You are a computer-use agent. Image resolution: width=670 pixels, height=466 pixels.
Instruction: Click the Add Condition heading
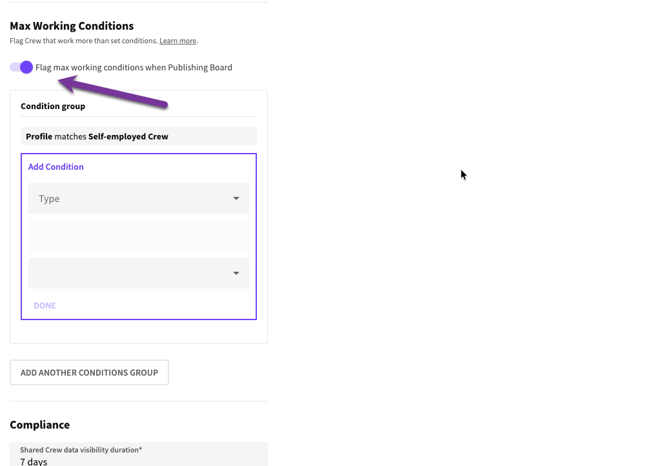(56, 167)
